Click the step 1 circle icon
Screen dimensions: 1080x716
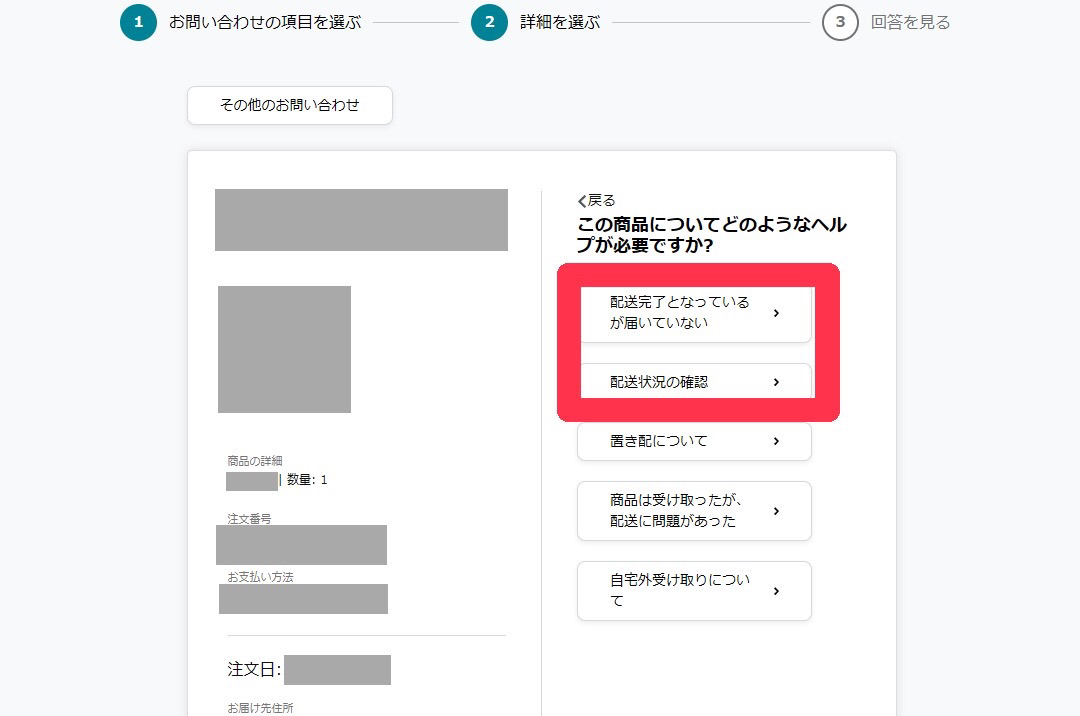[x=138, y=22]
